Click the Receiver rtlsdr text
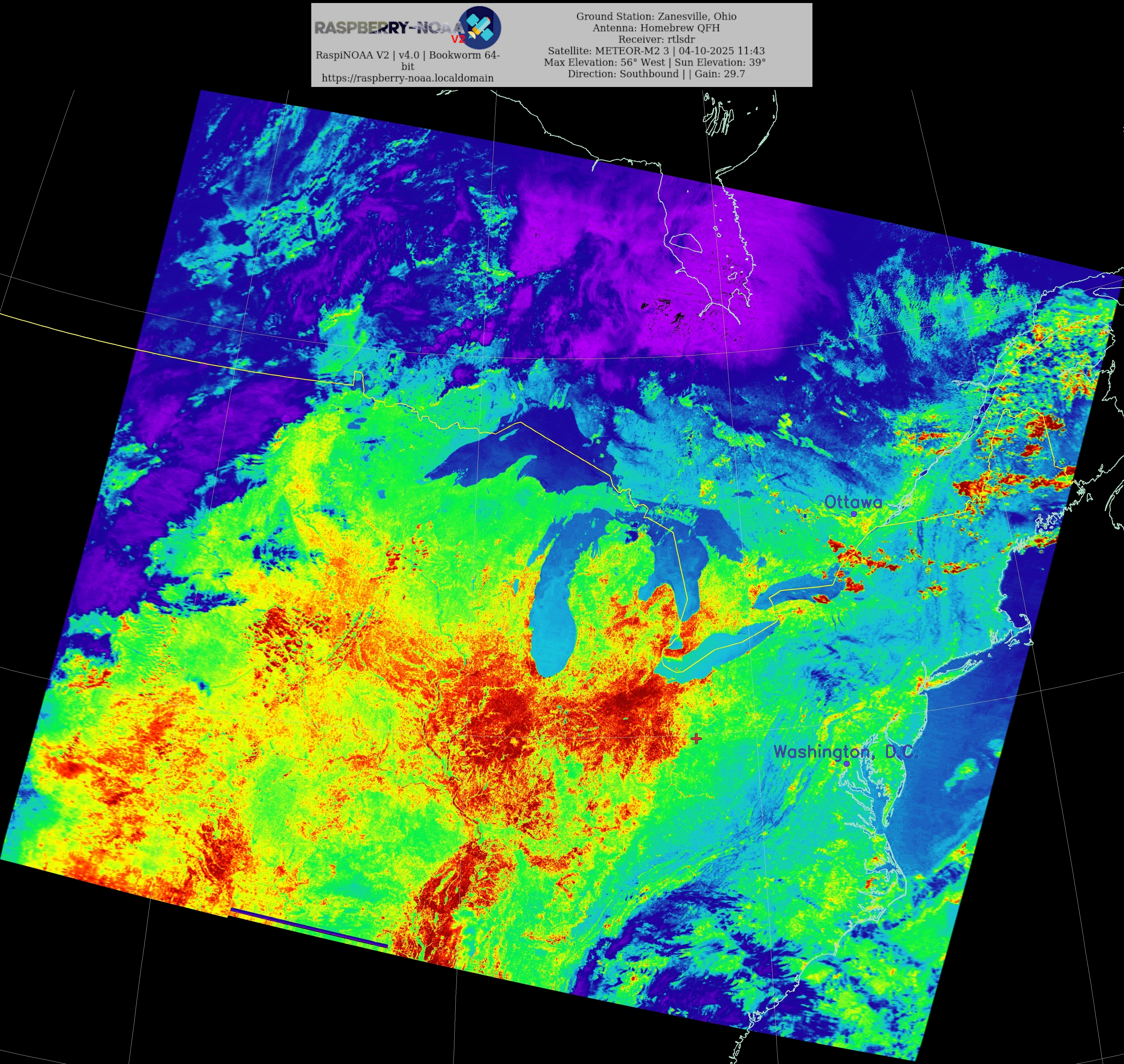The image size is (1124, 1064). (656, 39)
